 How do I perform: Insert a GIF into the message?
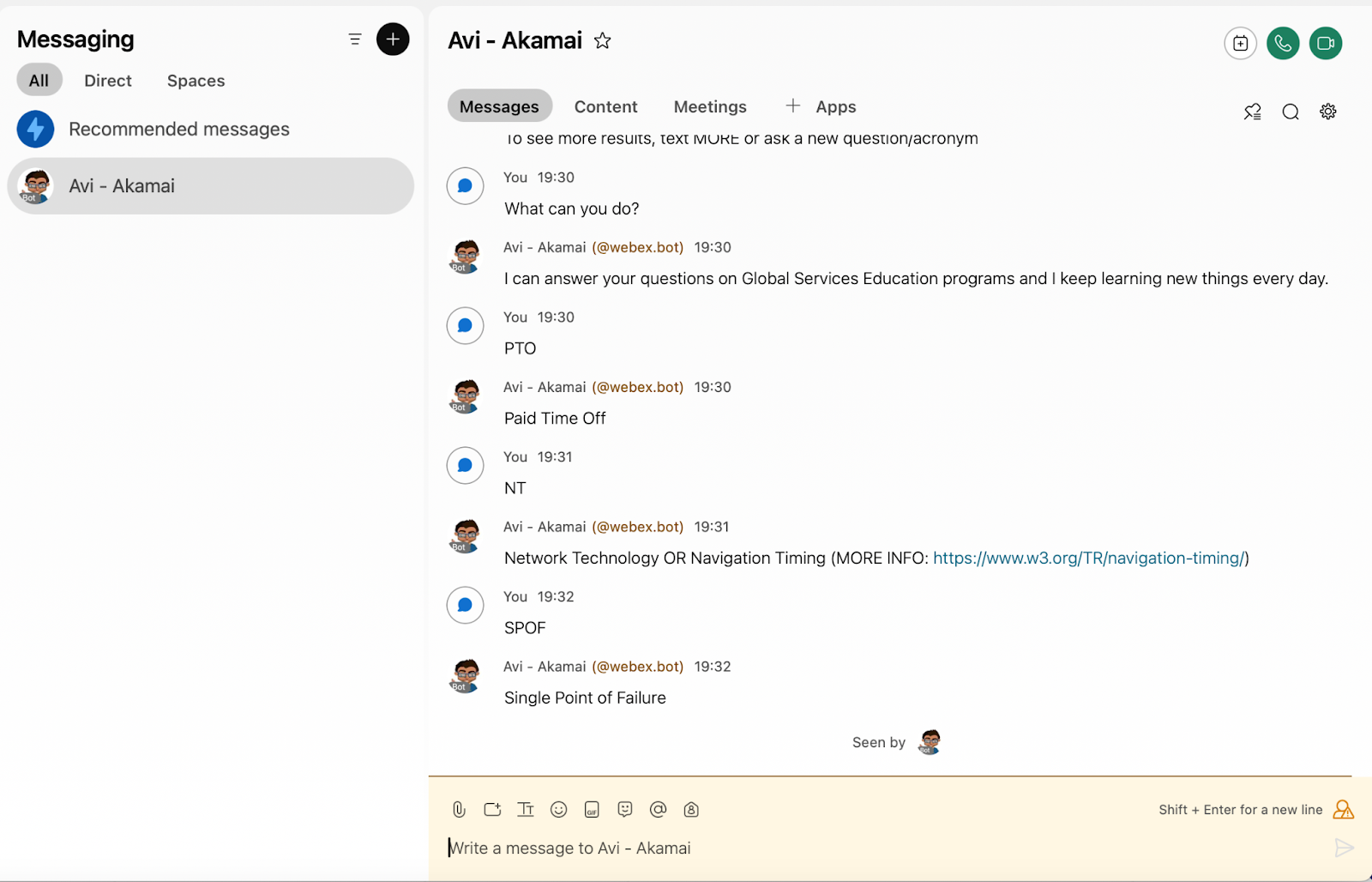pyautogui.click(x=592, y=809)
